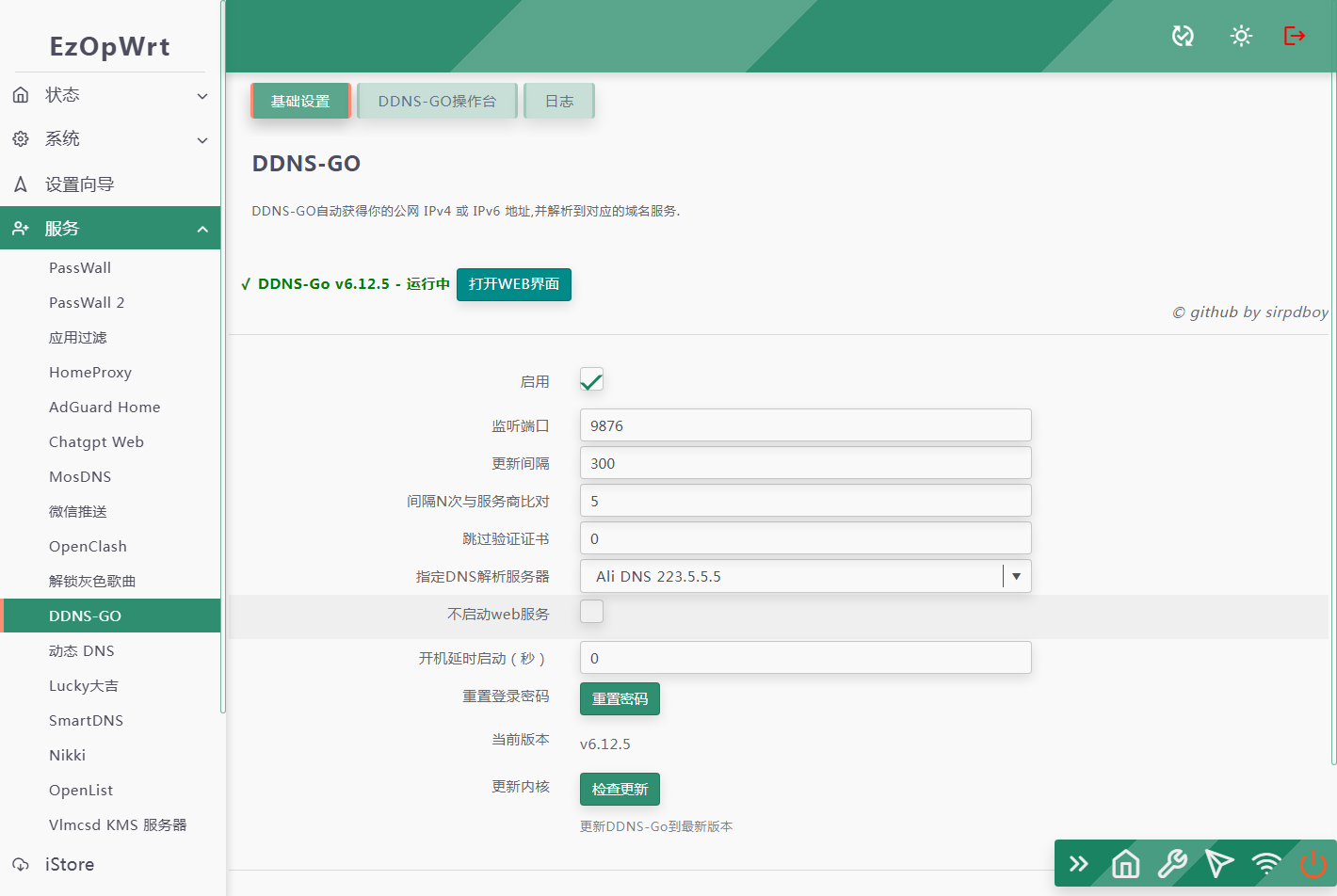Open OpenClash in the sidebar
1337x896 pixels.
(x=88, y=546)
